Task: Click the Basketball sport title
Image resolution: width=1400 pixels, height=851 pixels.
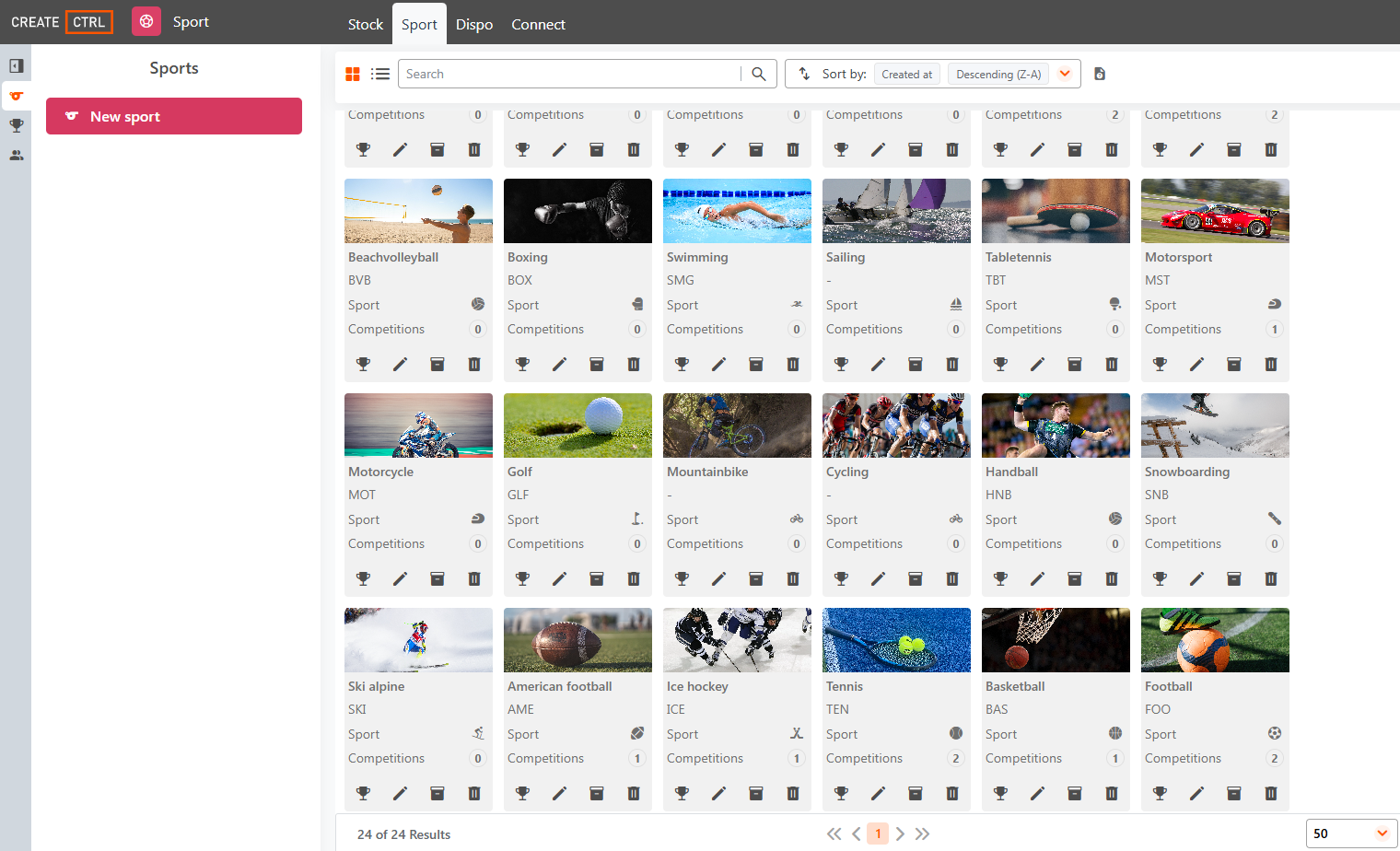Action: pos(1015,686)
